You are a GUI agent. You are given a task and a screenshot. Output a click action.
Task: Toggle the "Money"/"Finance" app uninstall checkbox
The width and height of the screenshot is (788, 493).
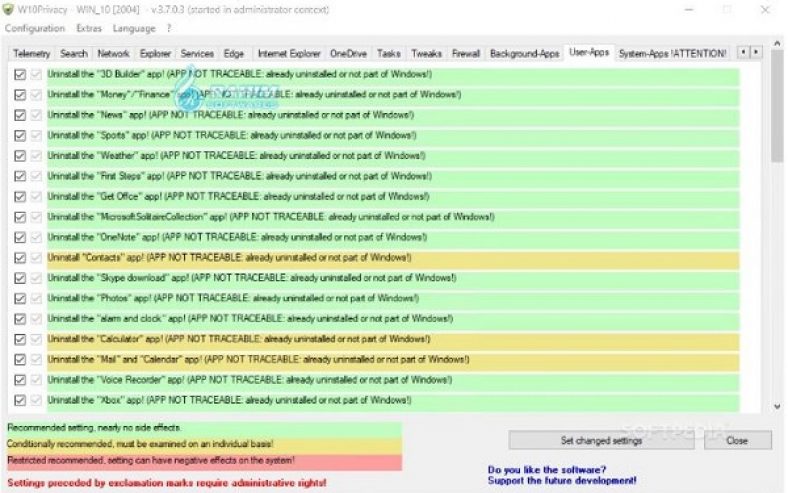tap(20, 94)
